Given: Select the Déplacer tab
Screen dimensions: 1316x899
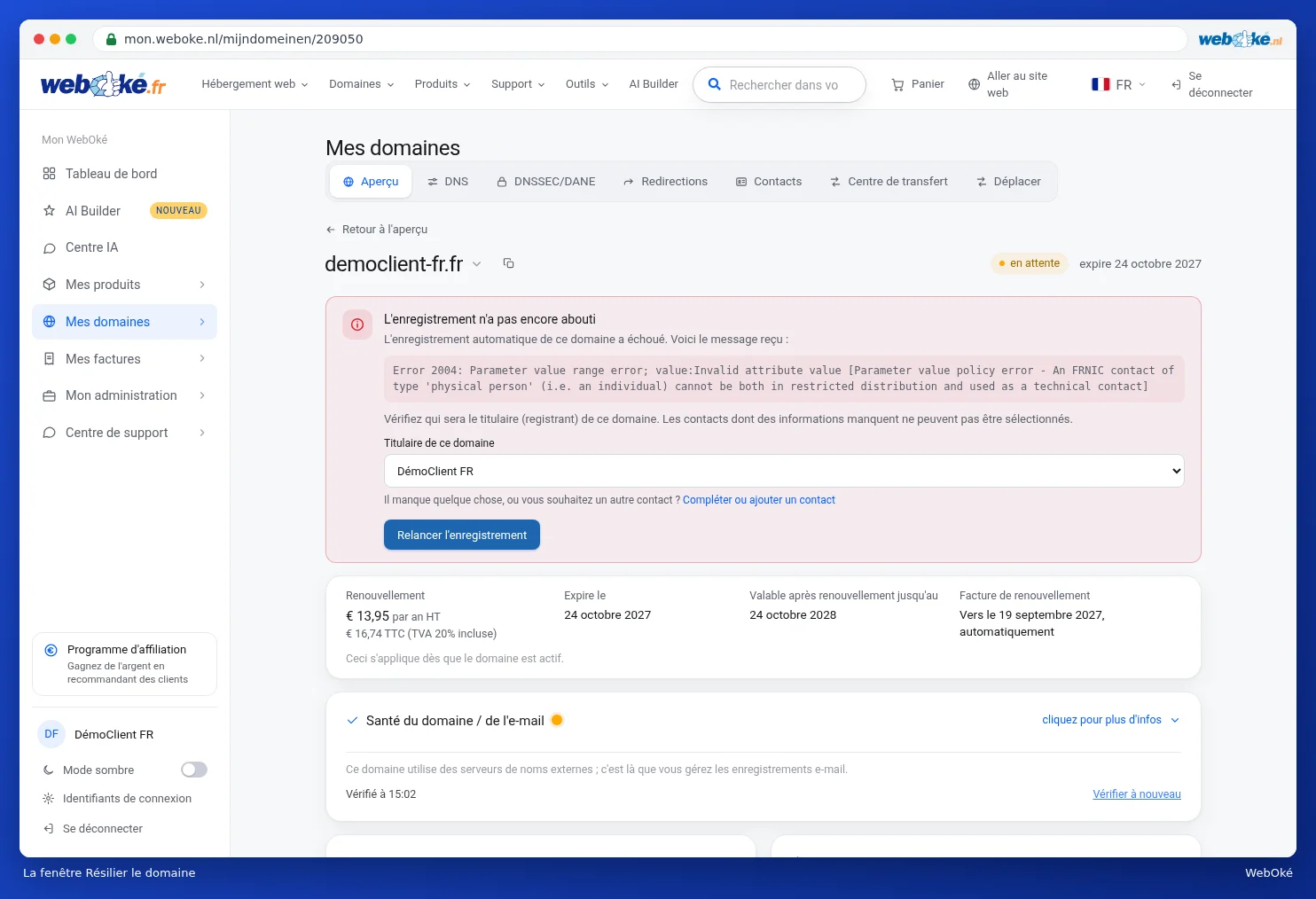Looking at the screenshot, I should 1008,182.
